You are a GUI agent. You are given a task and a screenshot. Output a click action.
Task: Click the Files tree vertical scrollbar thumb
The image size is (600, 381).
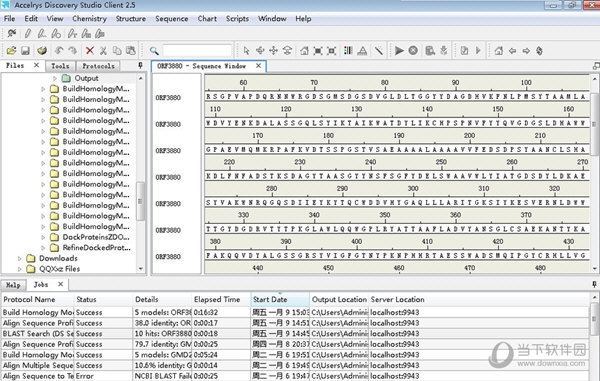click(x=140, y=201)
